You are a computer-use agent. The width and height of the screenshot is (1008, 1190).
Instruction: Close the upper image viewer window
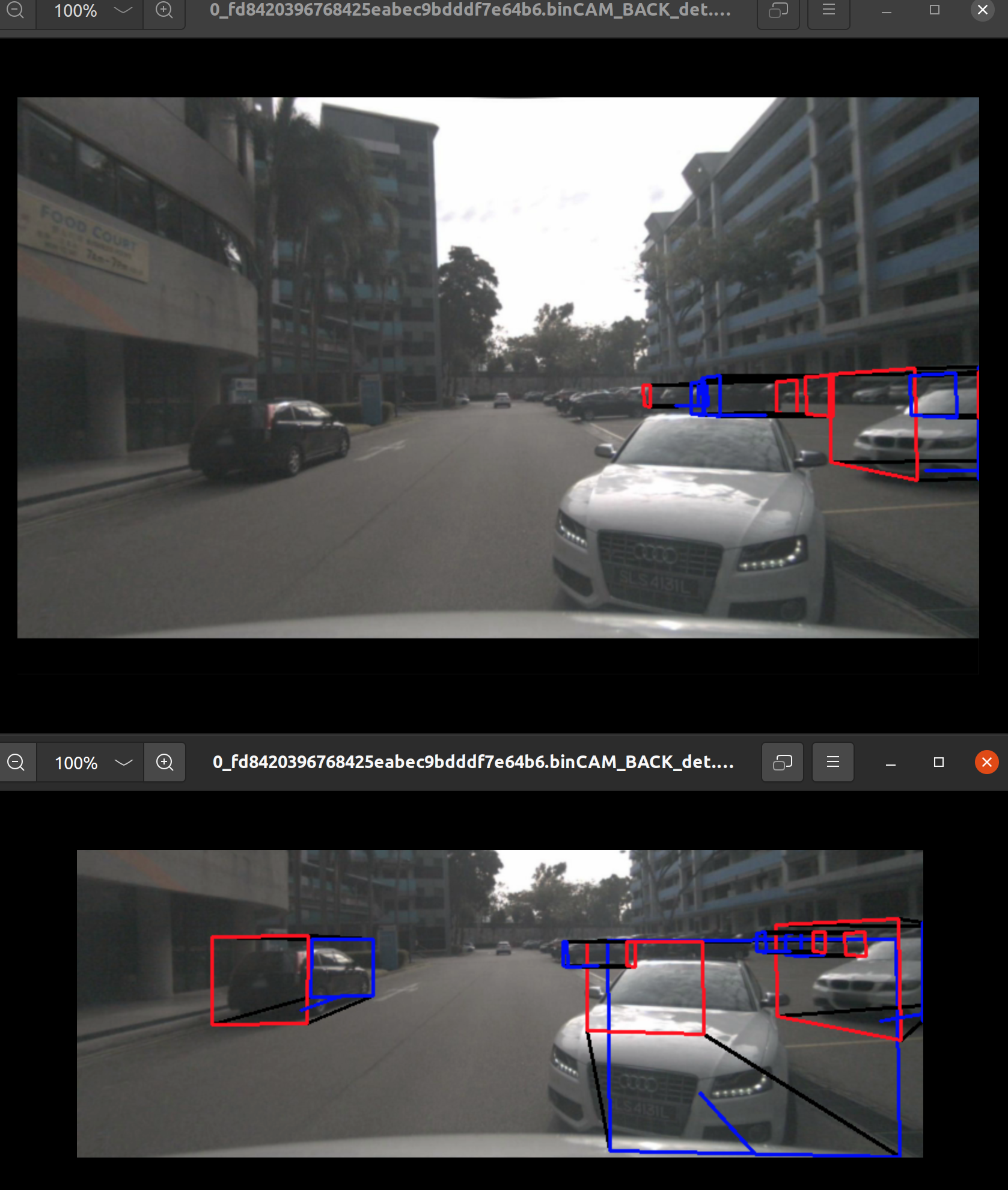[982, 10]
